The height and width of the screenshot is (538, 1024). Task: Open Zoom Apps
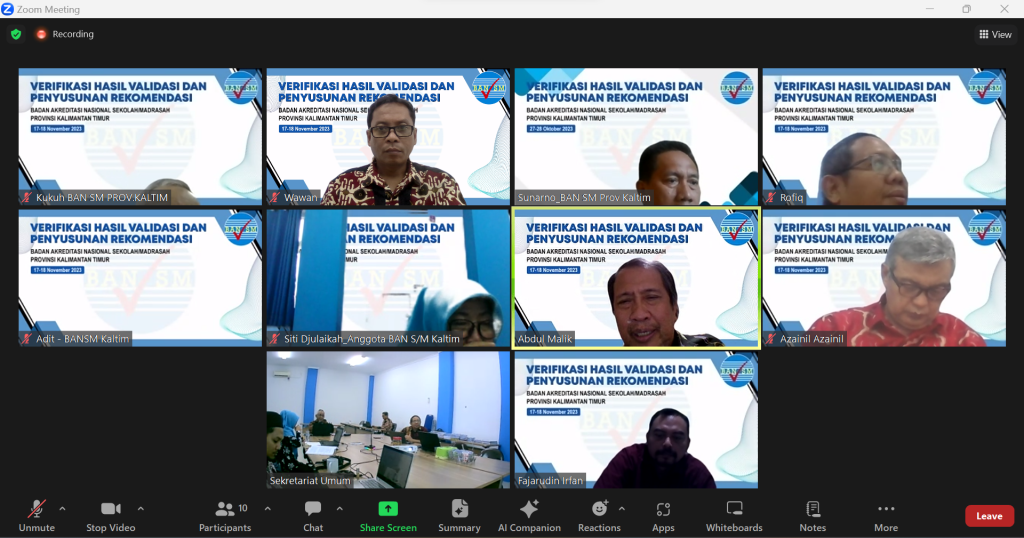663,516
